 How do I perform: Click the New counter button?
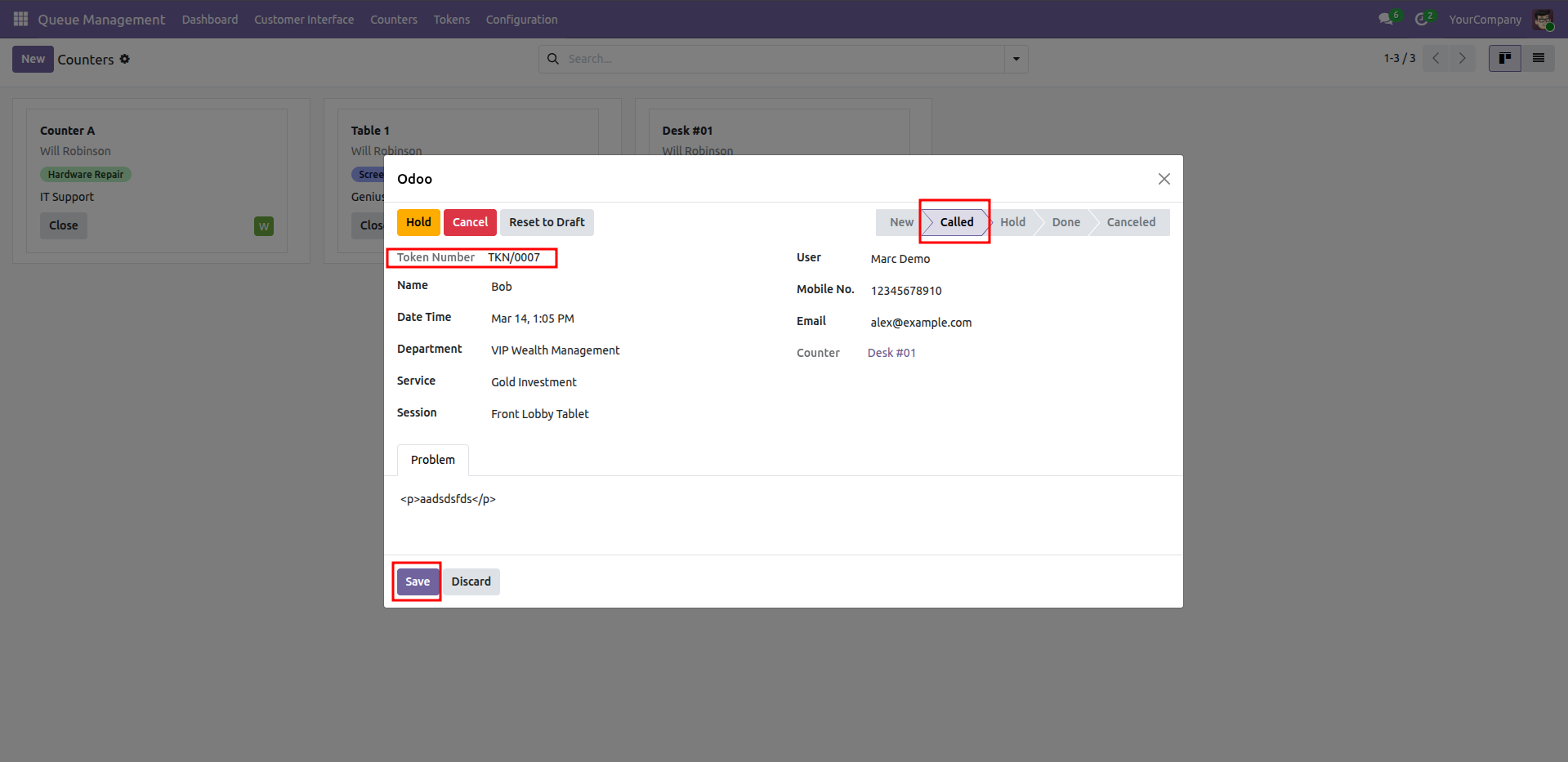(x=33, y=59)
